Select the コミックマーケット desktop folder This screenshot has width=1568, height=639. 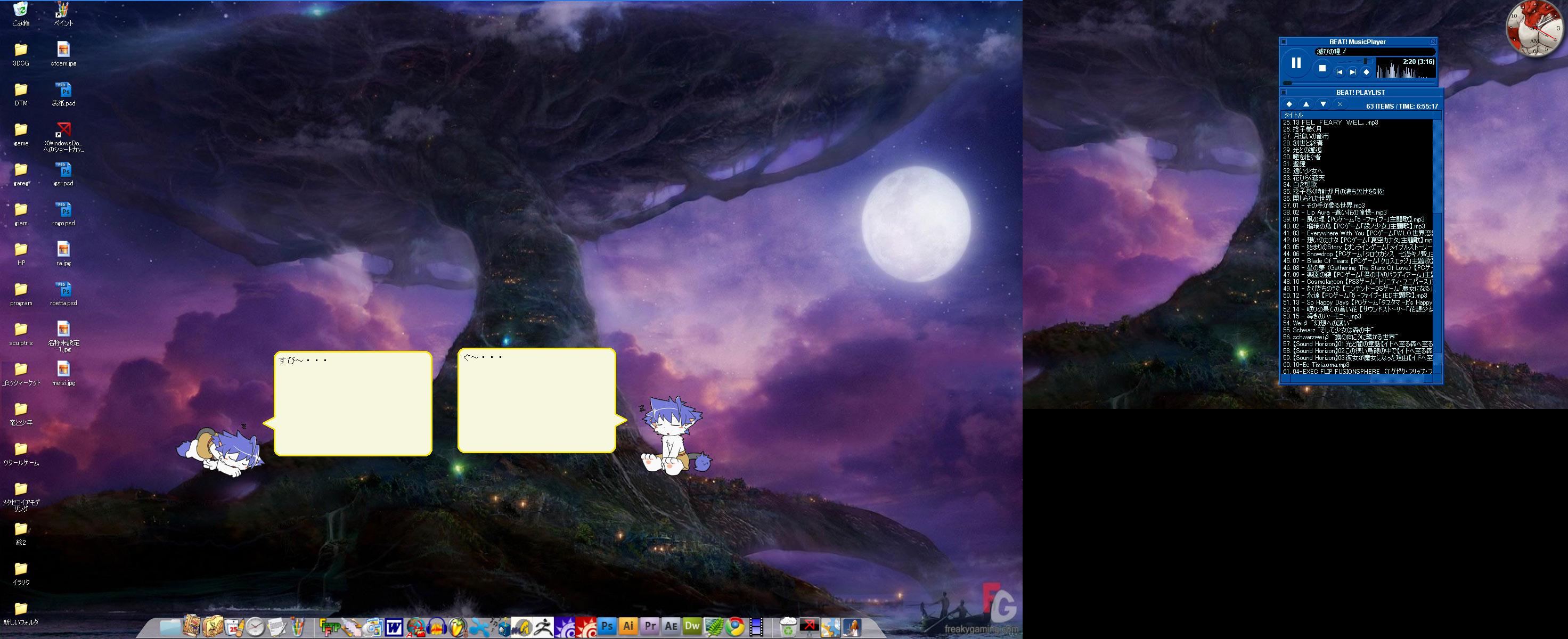[21, 373]
